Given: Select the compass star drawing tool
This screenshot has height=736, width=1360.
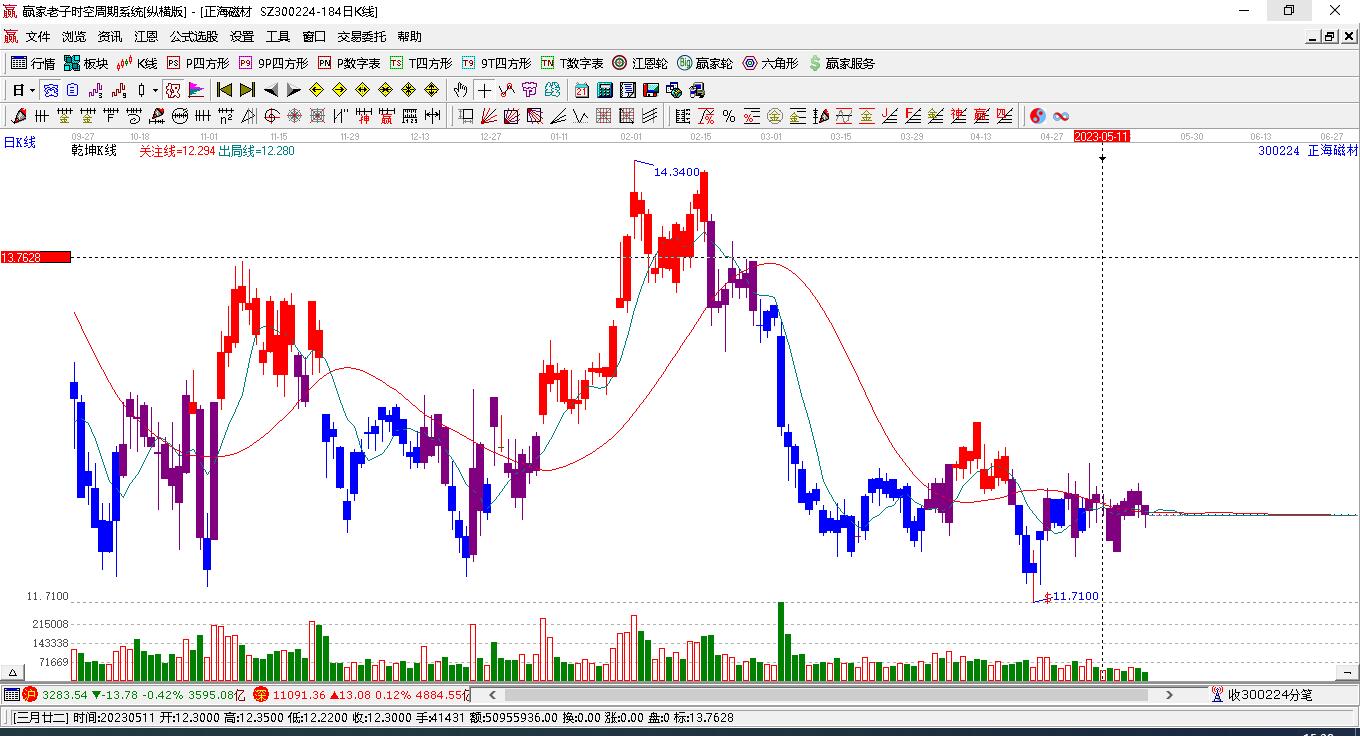Looking at the screenshot, I should pos(294,116).
